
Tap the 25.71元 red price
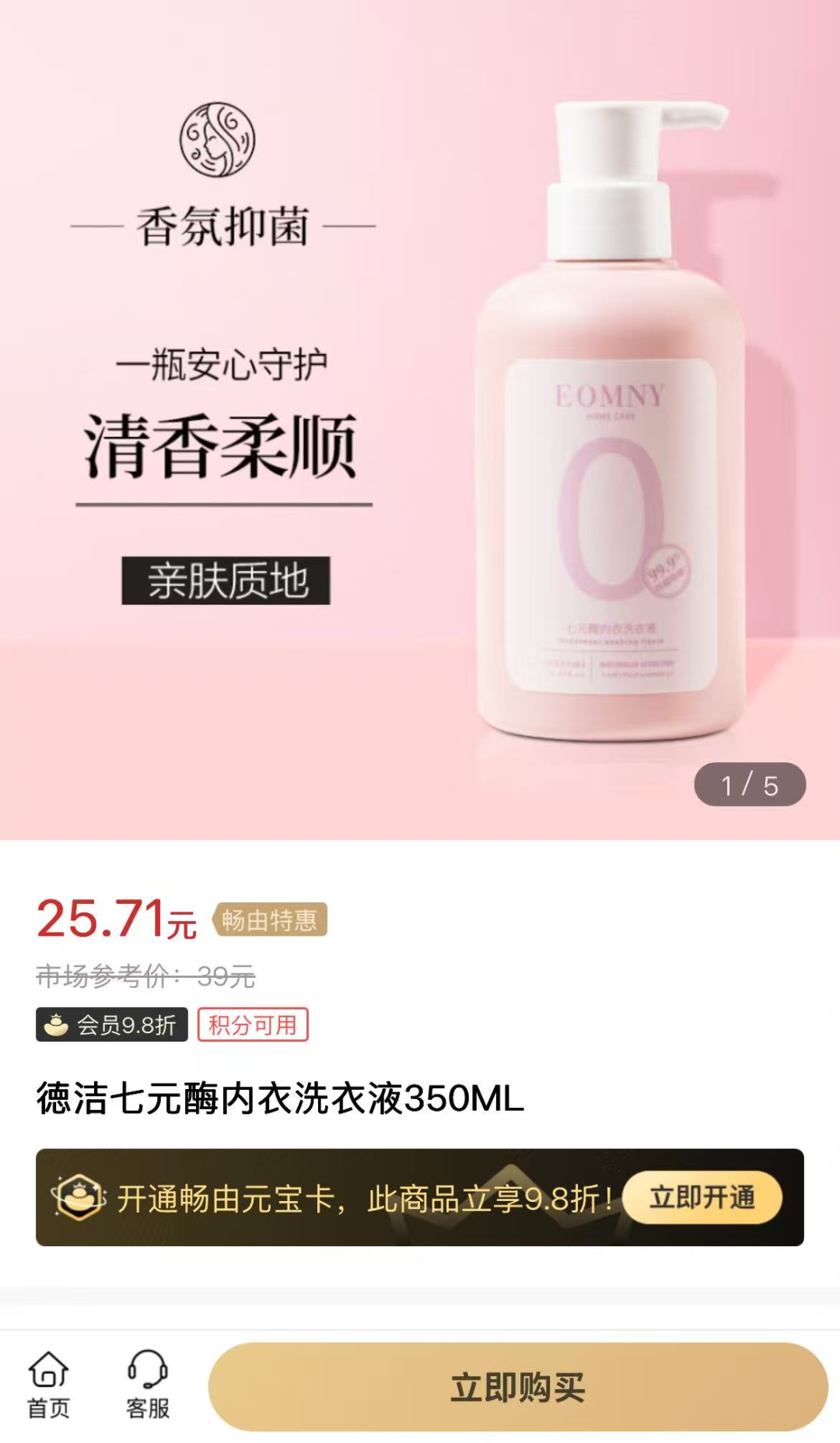[117, 919]
